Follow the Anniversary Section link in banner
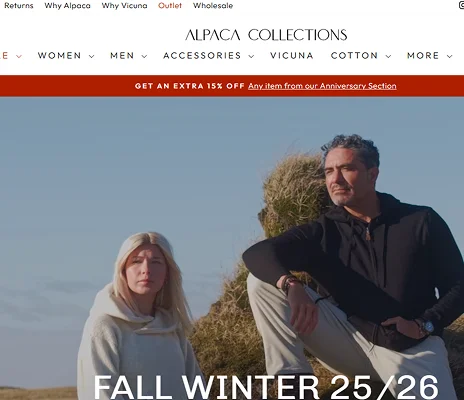 coord(322,86)
